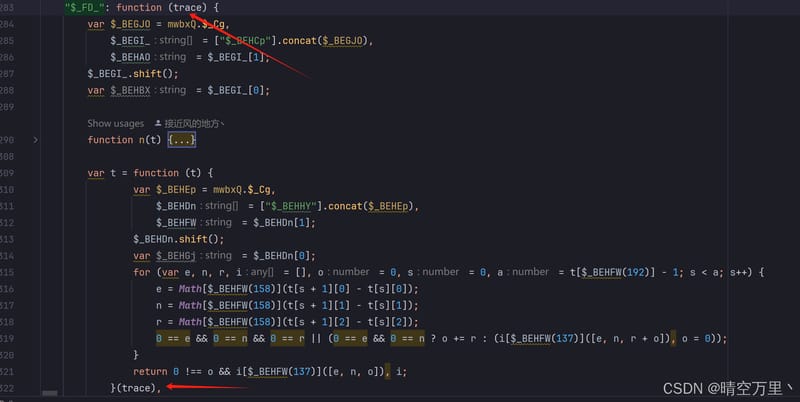The height and width of the screenshot is (402, 800).
Task: Click the number 192 in the for loop
Action: pyautogui.click(x=636, y=272)
